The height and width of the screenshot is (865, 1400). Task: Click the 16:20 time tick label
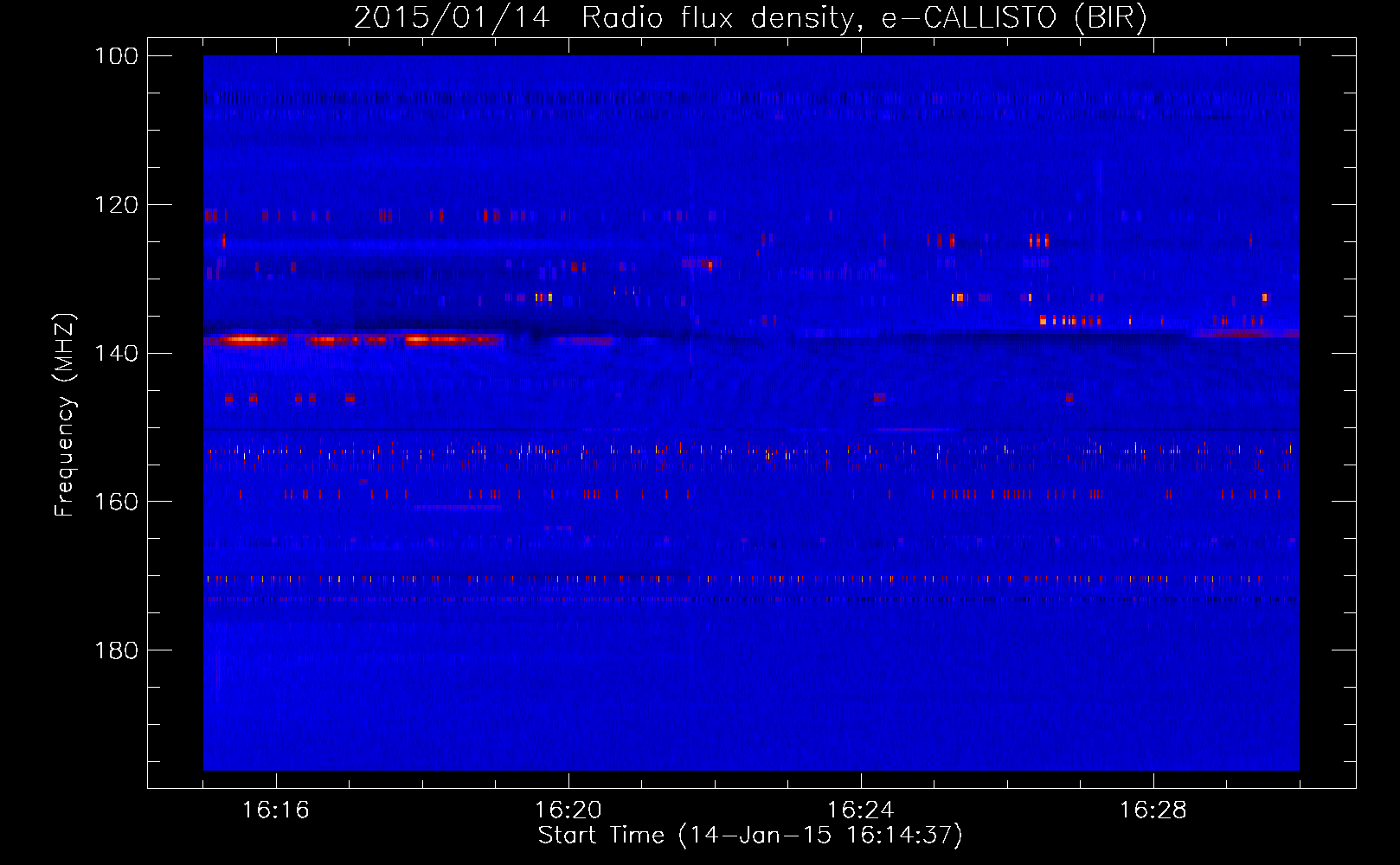click(568, 811)
